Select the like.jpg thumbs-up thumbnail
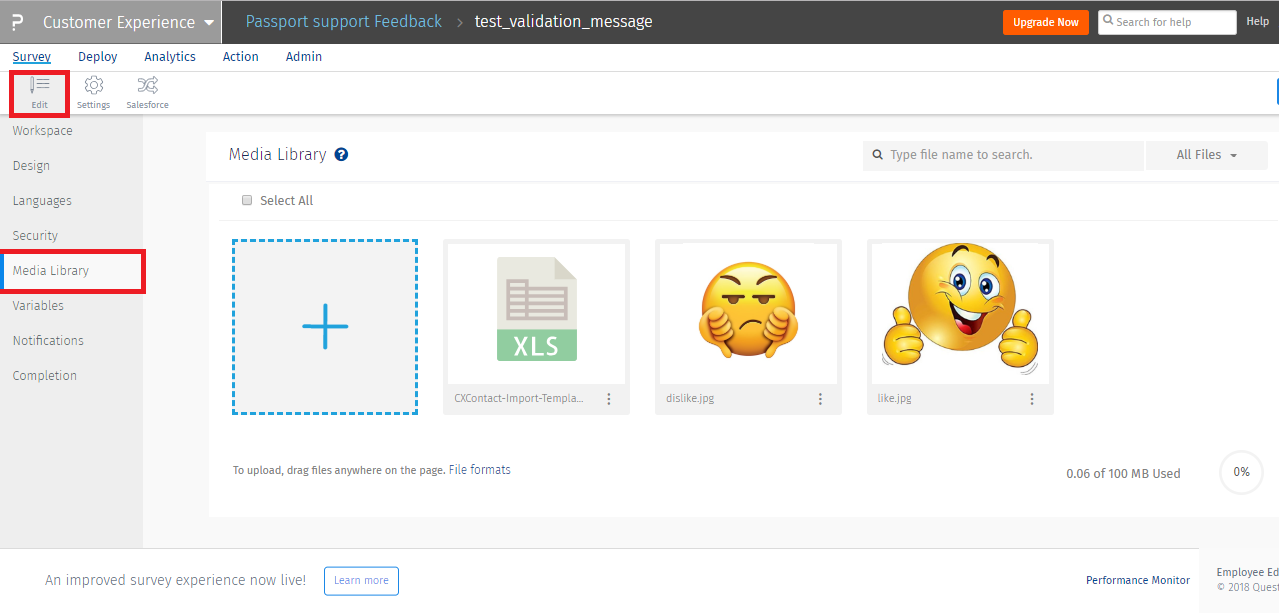Viewport: 1279px width, 613px height. tap(960, 312)
